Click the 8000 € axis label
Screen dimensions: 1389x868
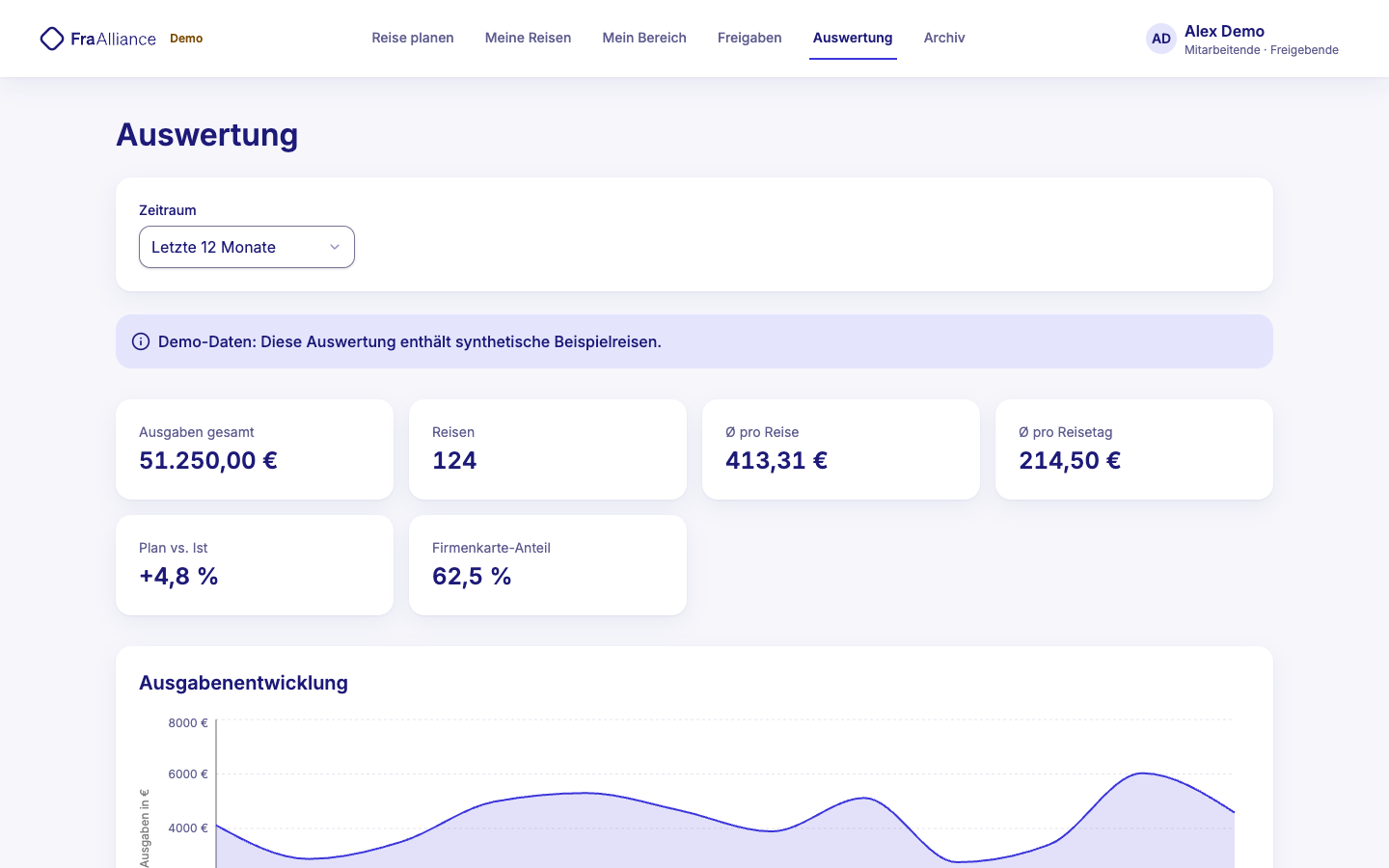coord(188,722)
